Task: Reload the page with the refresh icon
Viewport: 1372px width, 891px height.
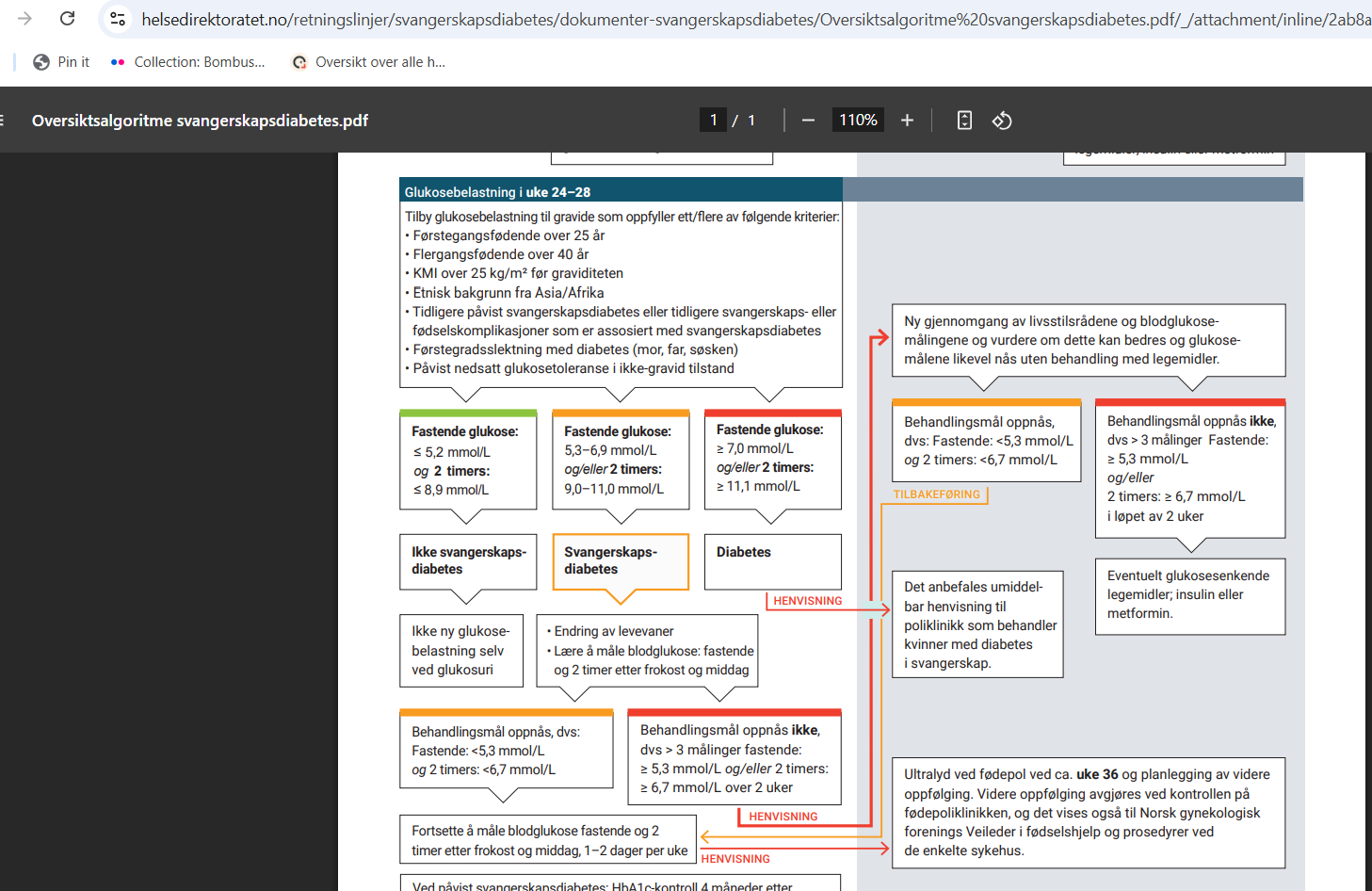Action: click(67, 19)
